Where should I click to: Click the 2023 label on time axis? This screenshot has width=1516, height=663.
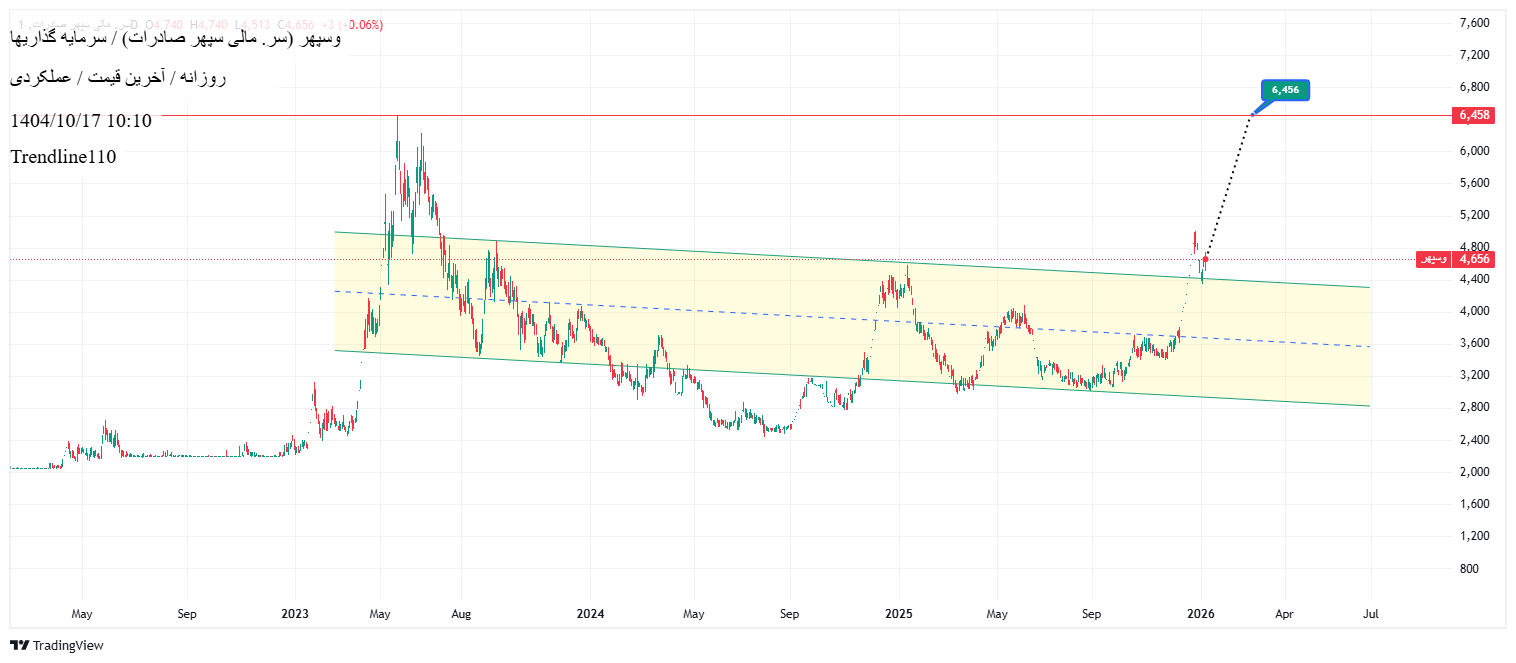coord(295,614)
